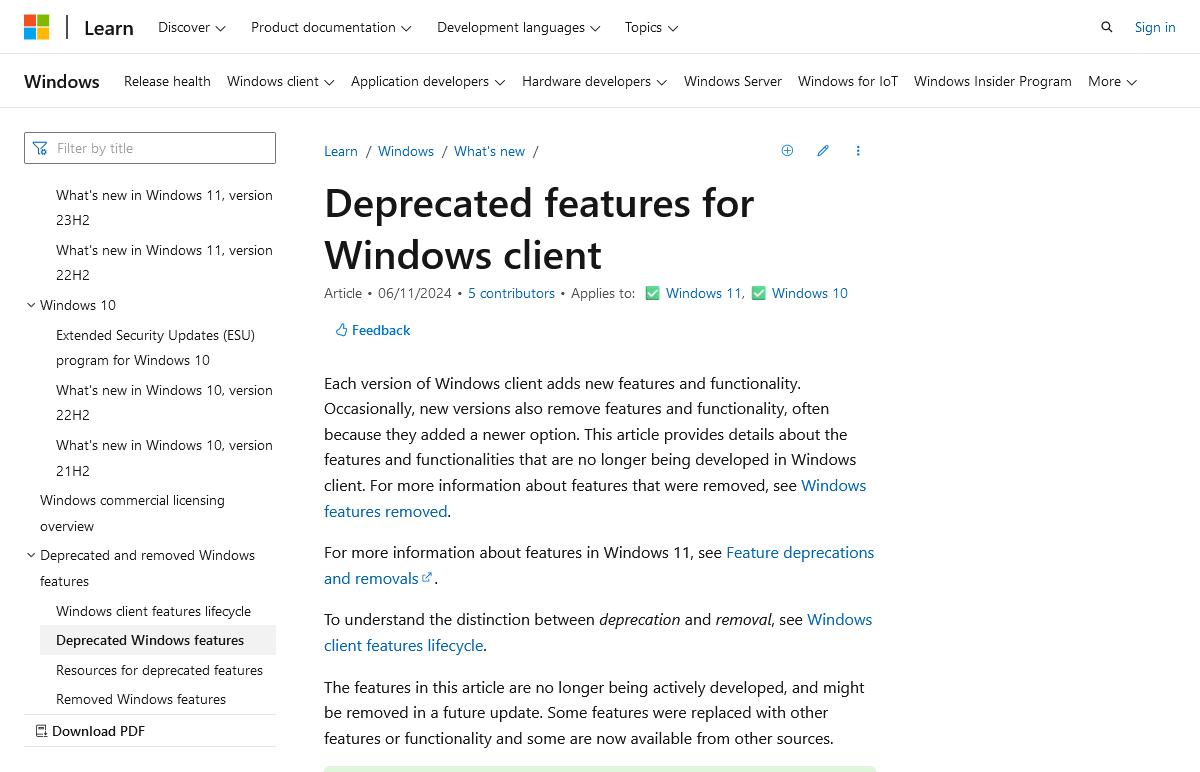Open the Hardware developers dropdown

click(x=595, y=81)
